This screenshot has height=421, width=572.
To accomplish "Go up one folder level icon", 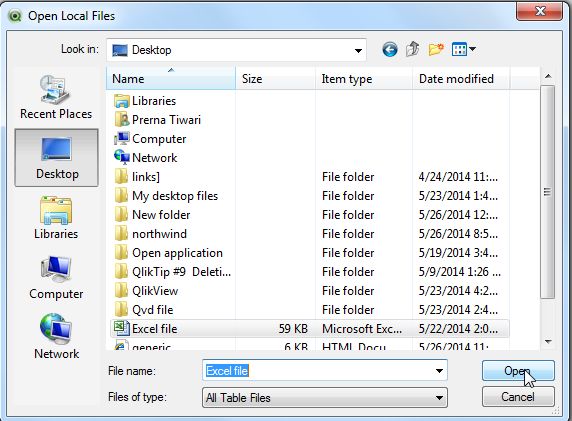I will point(413,49).
